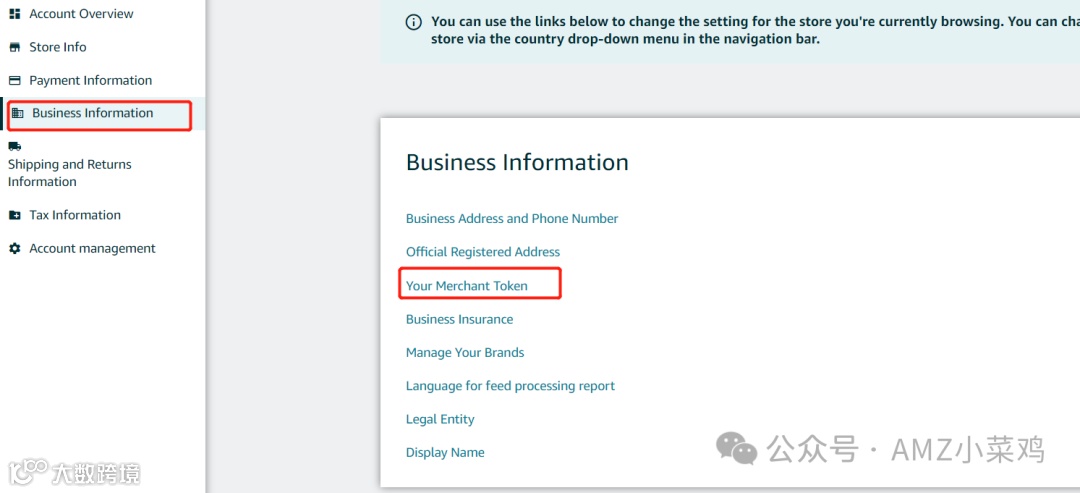Open Account Overview in sidebar
Screen dimensions: 1080x493
(81, 14)
